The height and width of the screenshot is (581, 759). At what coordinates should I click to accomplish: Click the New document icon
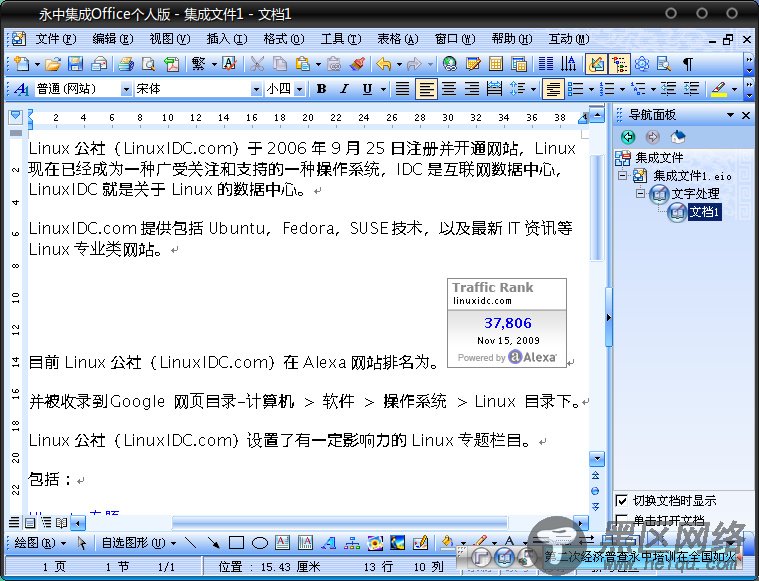pyautogui.click(x=22, y=64)
